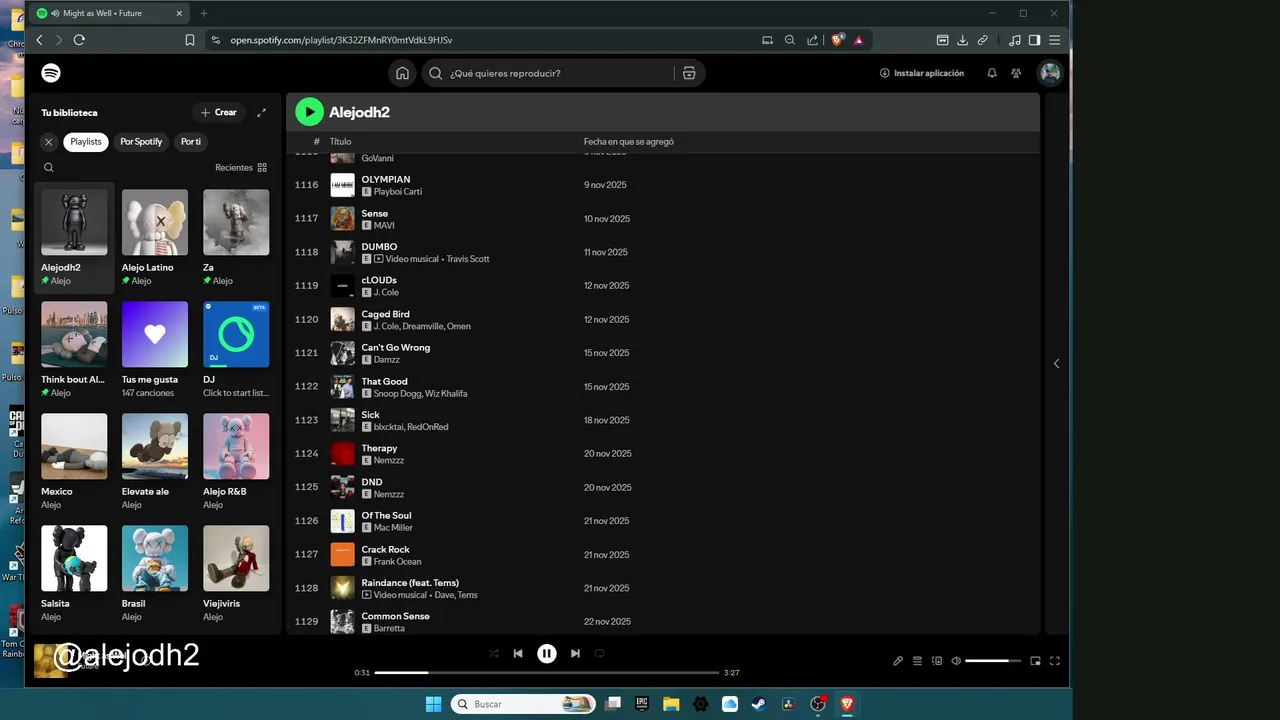Open artist link Mac Miller
1280x720 pixels.
[393, 528]
